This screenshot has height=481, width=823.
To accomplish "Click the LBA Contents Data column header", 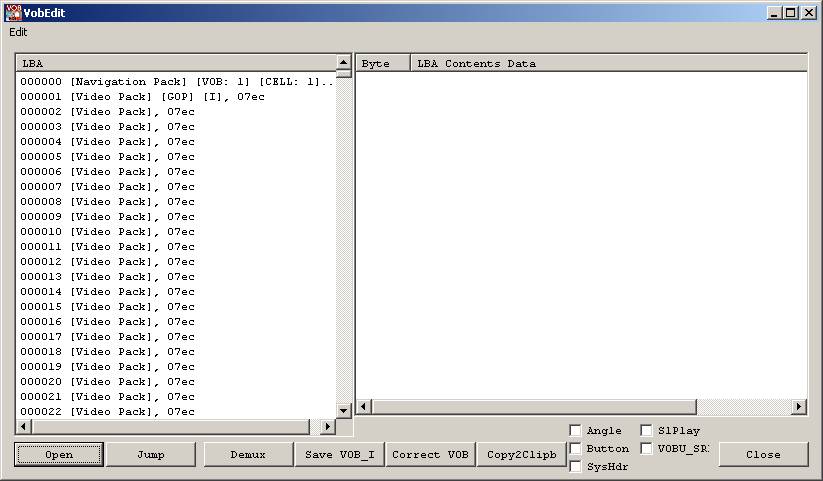I will point(608,63).
